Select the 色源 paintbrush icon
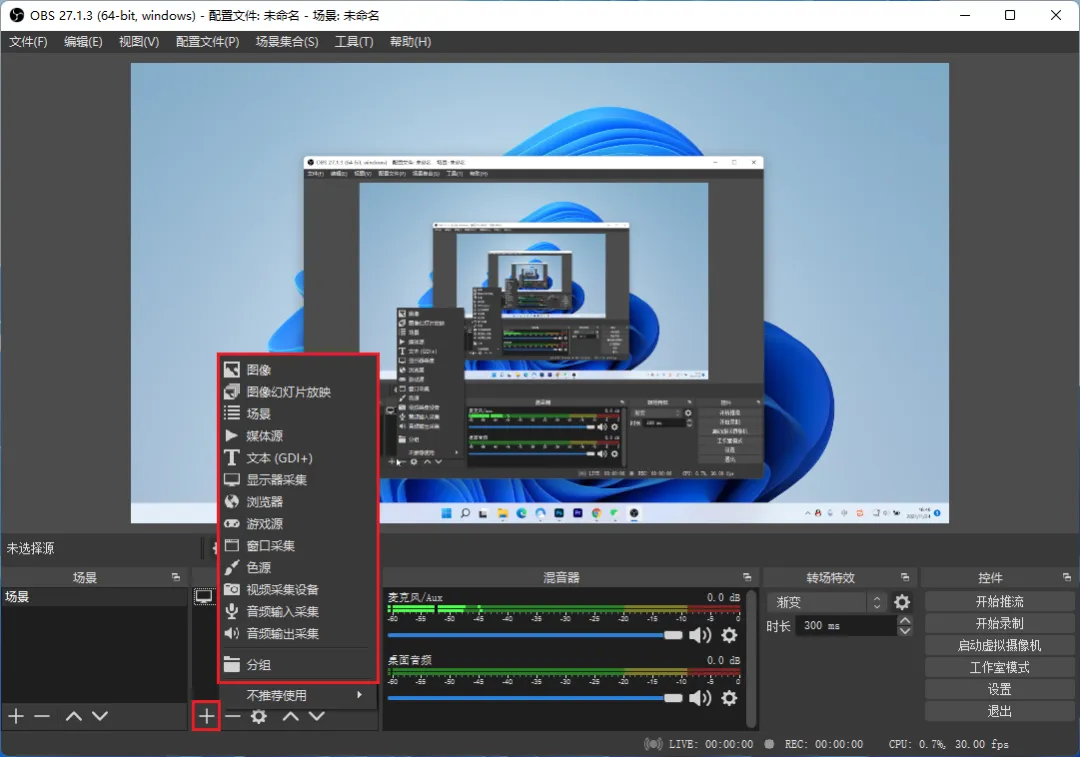This screenshot has width=1080, height=757. tap(232, 568)
